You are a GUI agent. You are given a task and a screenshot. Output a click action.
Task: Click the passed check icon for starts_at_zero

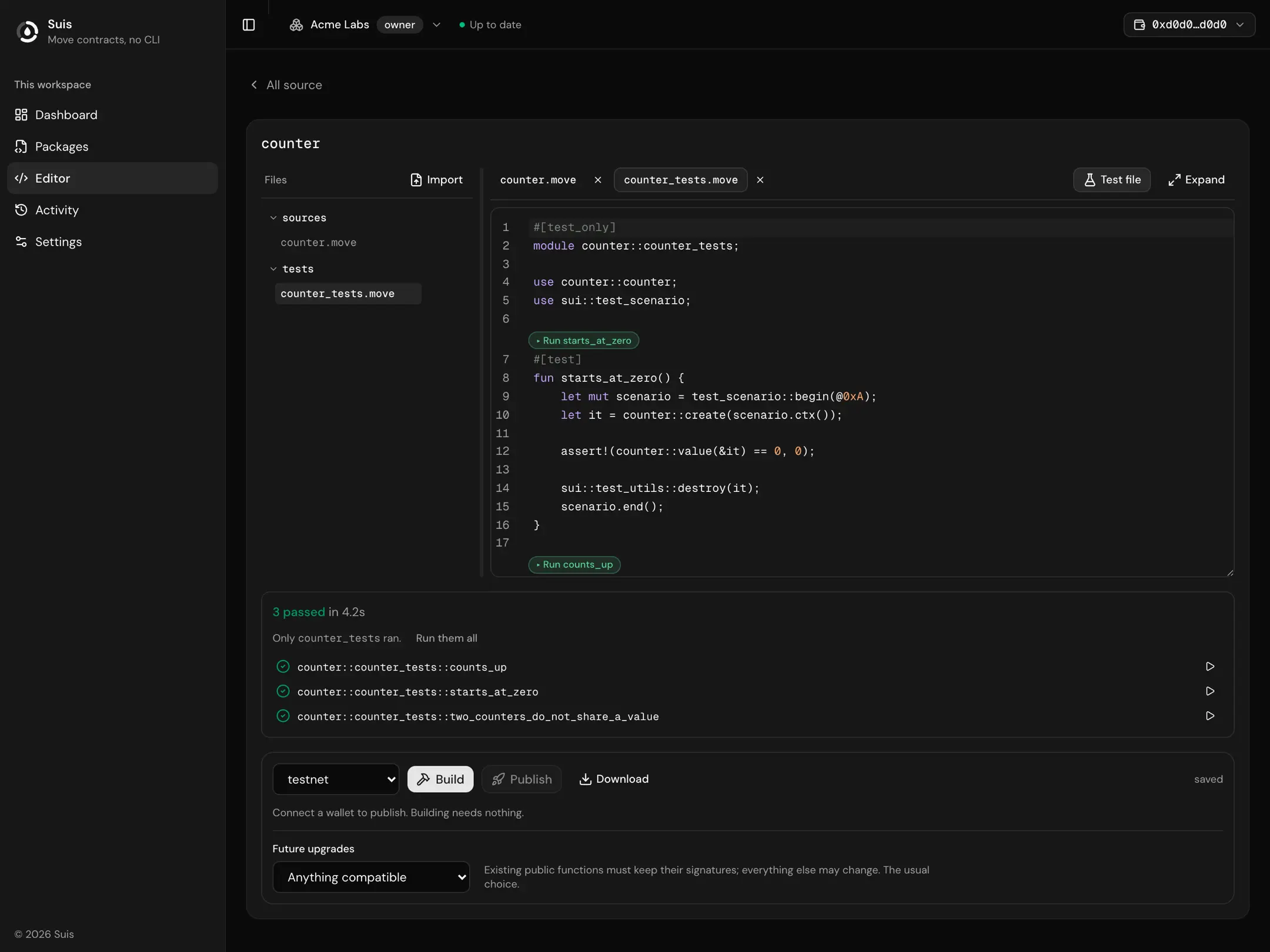pos(283,691)
